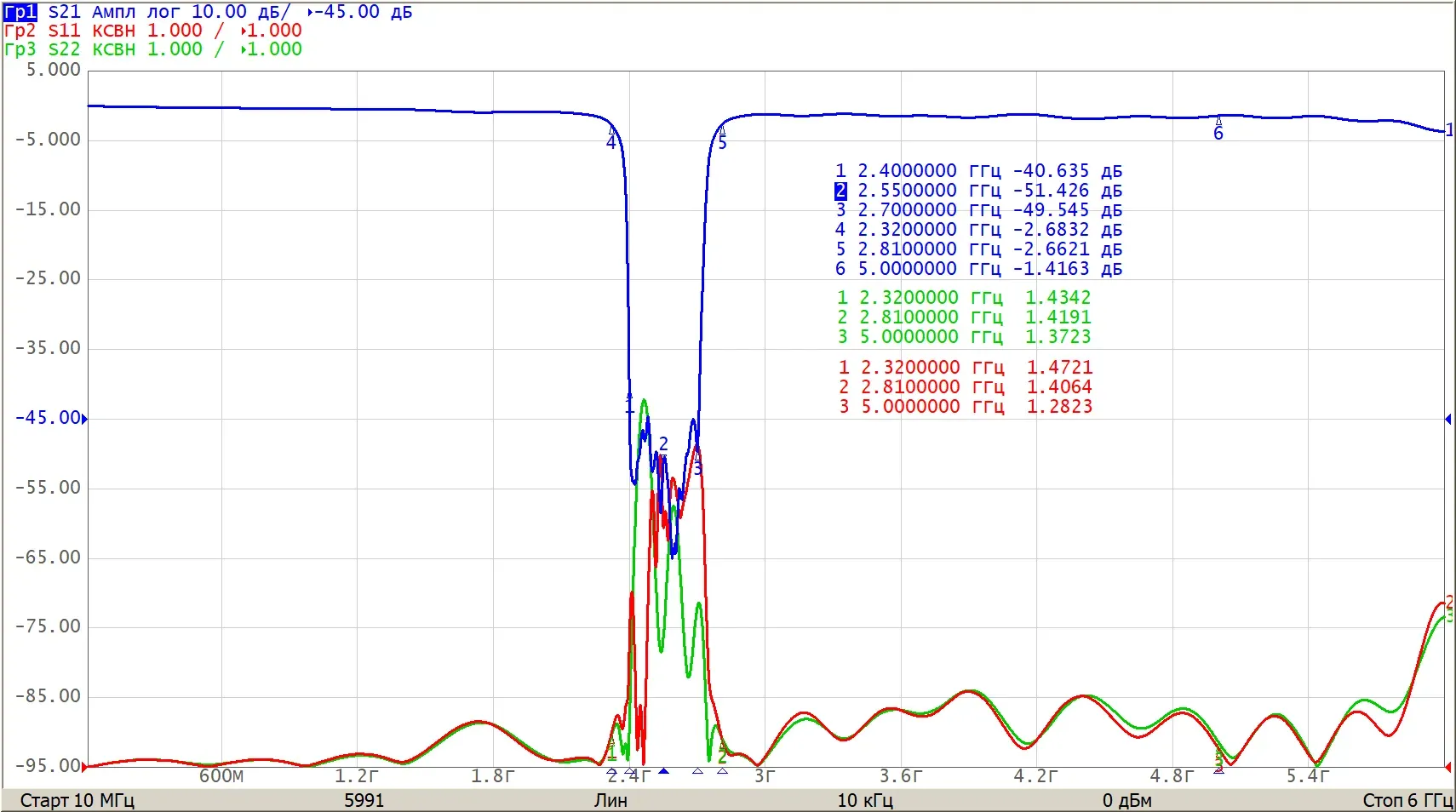Select marker 1 row 2.4000000 ГГц -40.635 дБ
Image resolution: width=1456 pixels, height=812 pixels.
978,171
